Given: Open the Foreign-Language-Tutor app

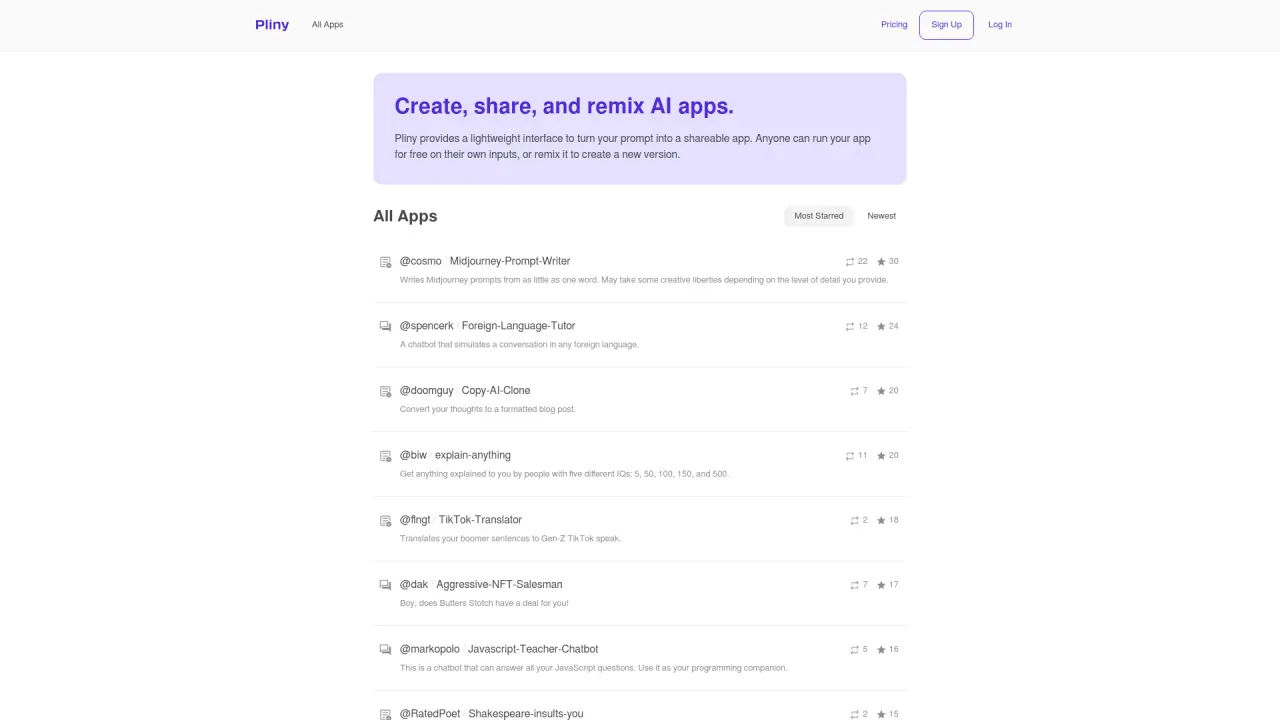Looking at the screenshot, I should (x=518, y=326).
